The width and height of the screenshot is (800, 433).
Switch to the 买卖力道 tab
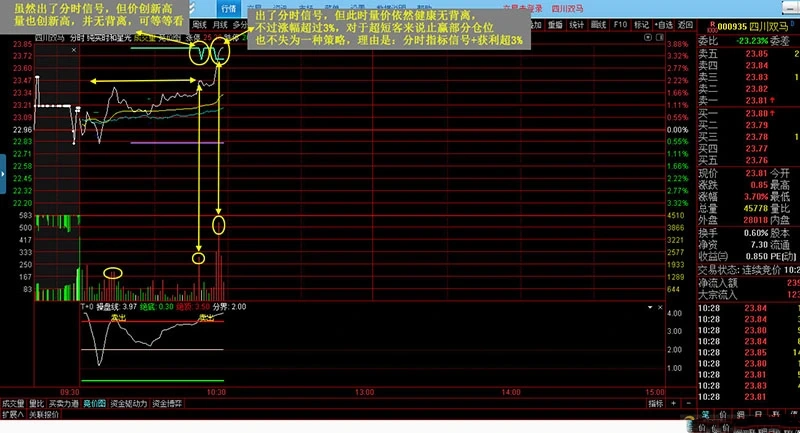coord(64,403)
